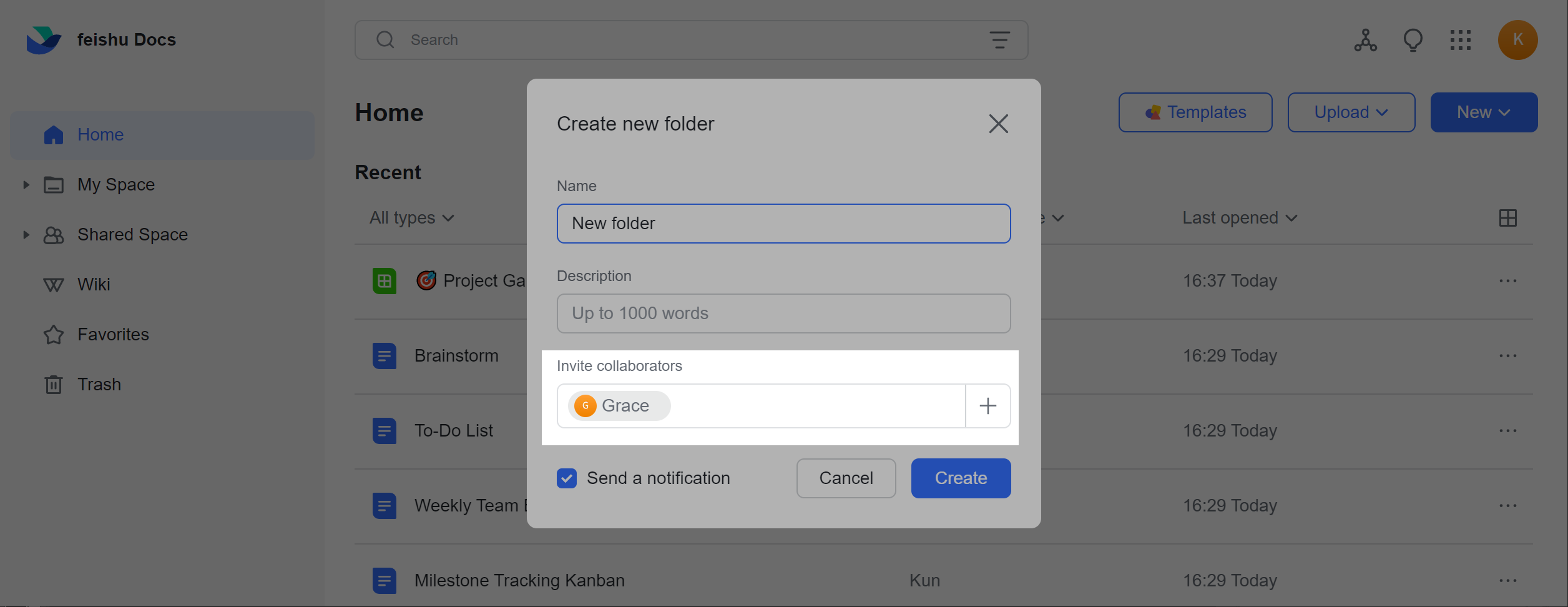1568x607 pixels.
Task: Open search filter options in search bar
Action: 999,39
